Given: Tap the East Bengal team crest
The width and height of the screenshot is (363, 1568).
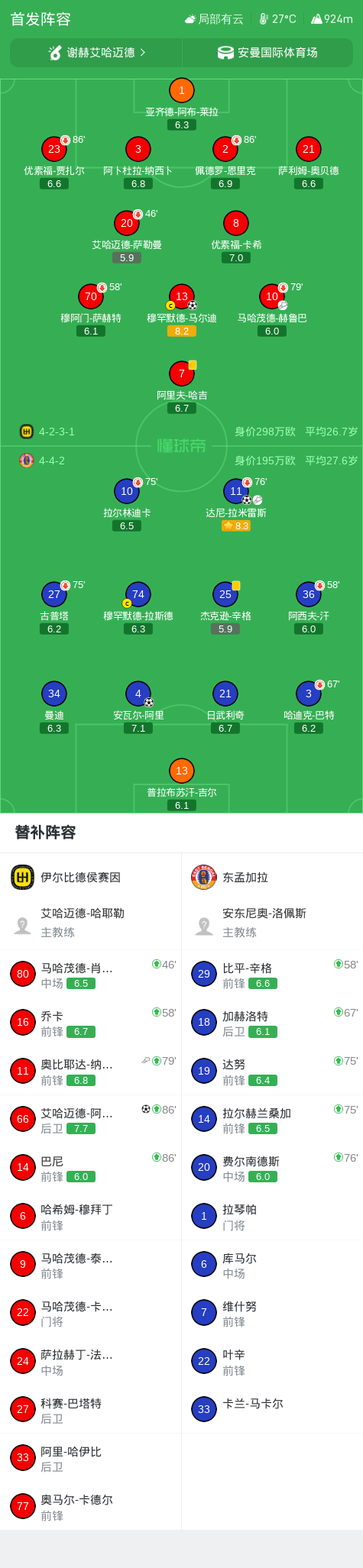Looking at the screenshot, I should tap(204, 878).
